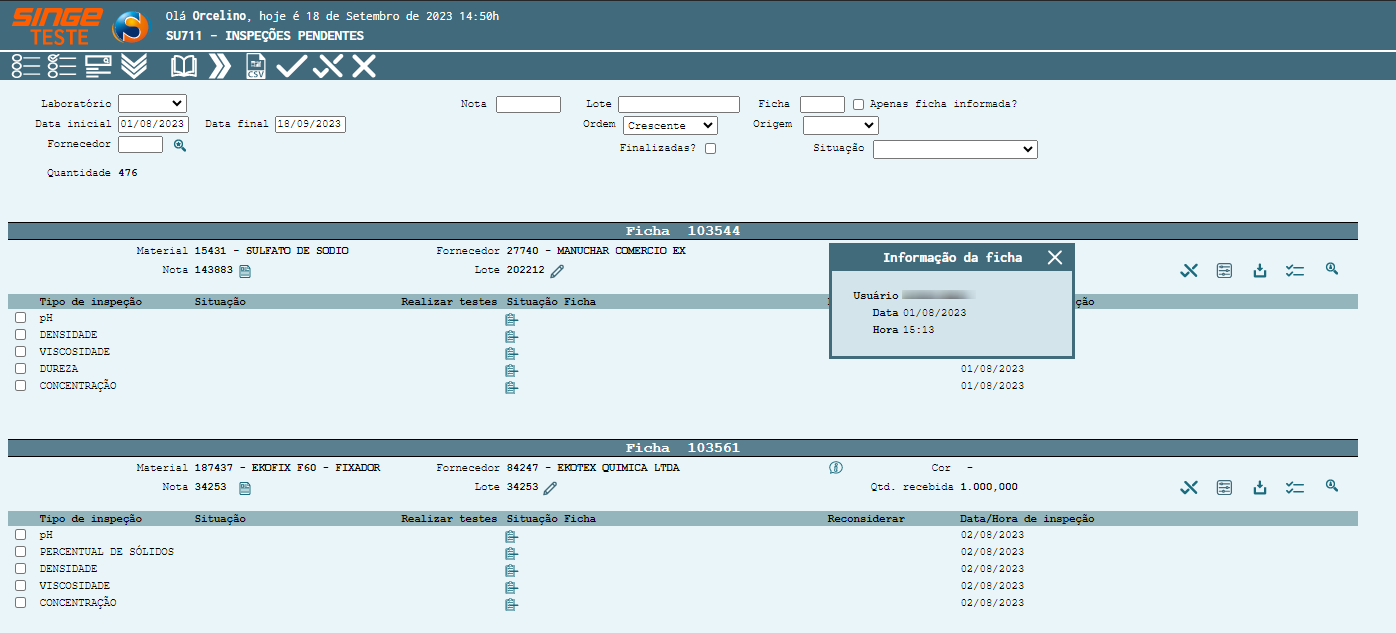Open clipboard icon for PERCENTUAL DE SÓLIDOS row
1396x633 pixels.
click(x=511, y=553)
